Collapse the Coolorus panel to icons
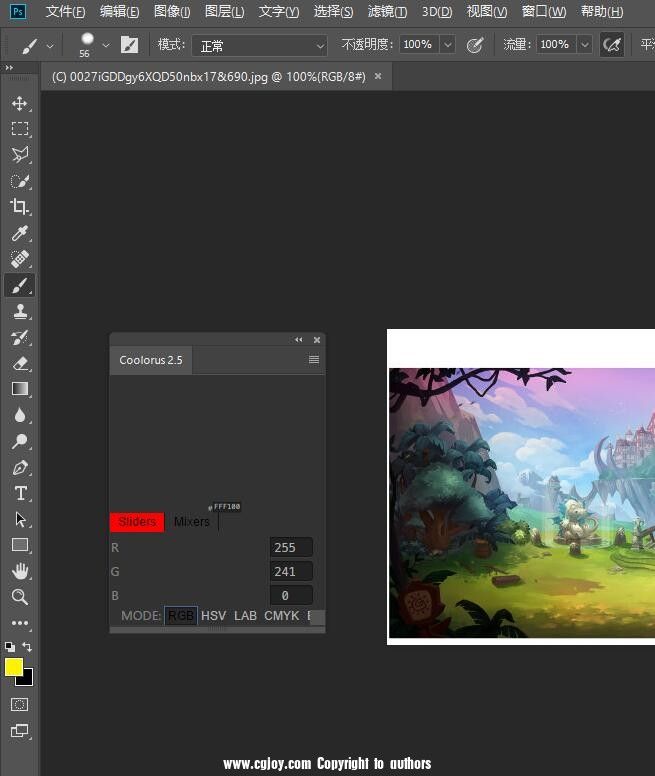The height and width of the screenshot is (776, 655). pos(298,340)
